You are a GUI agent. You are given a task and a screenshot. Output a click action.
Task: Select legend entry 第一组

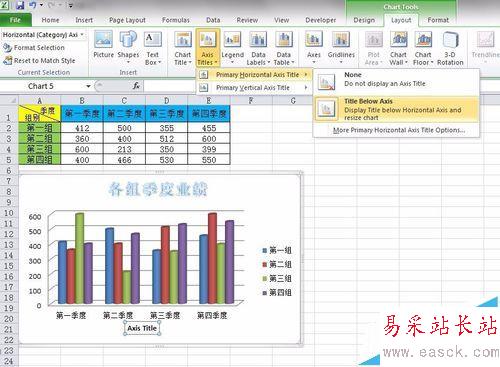pos(277,250)
